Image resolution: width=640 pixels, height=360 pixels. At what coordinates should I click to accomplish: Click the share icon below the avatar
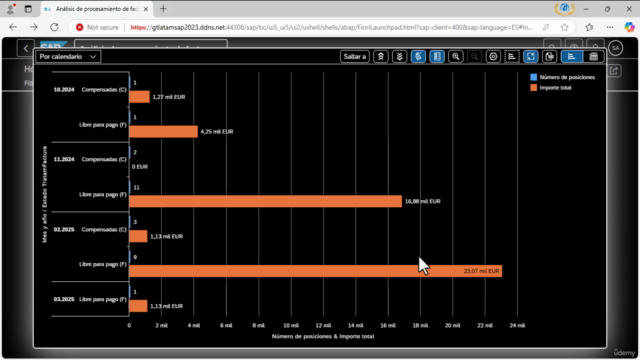pos(614,71)
